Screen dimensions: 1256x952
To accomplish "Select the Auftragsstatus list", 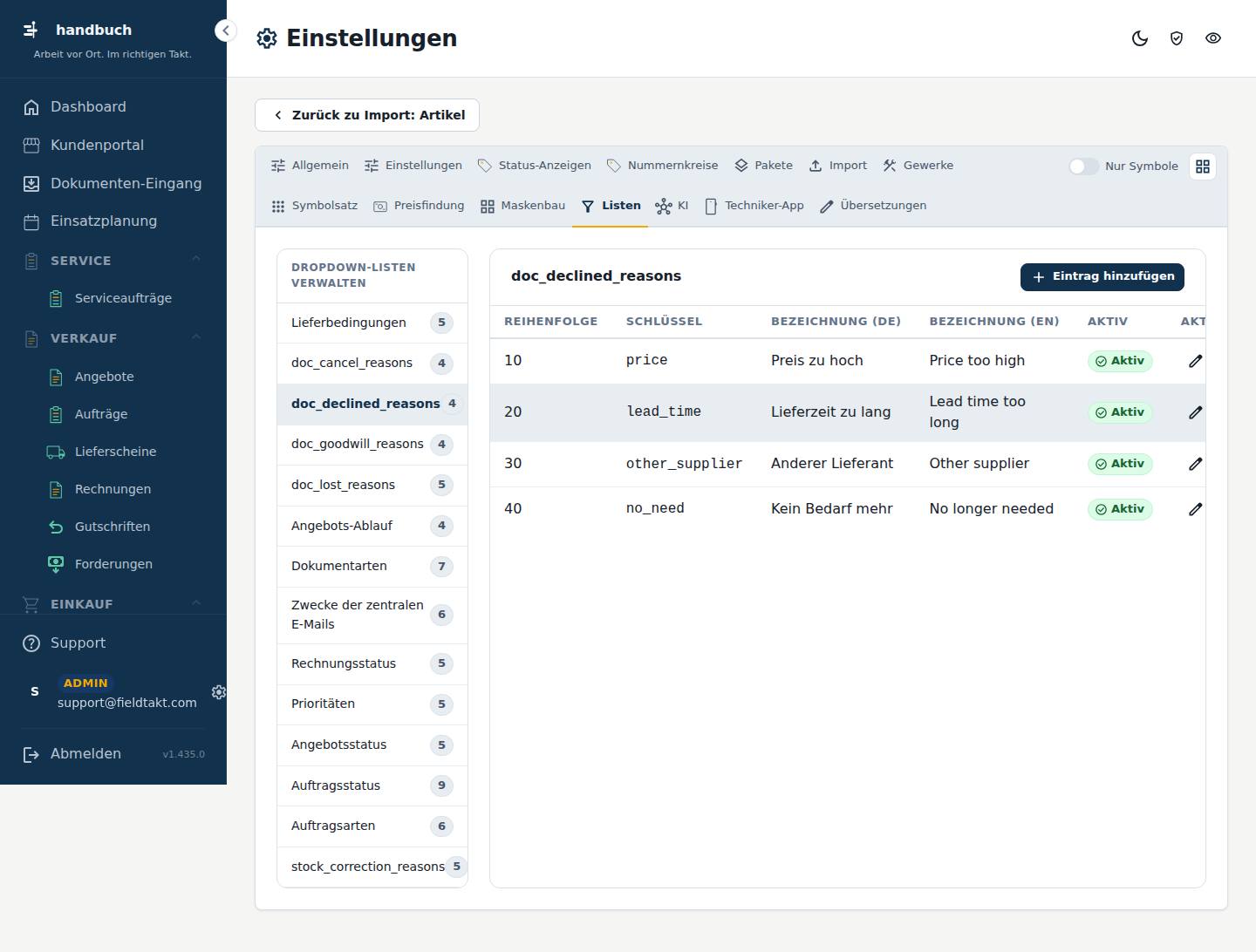I will click(372, 785).
